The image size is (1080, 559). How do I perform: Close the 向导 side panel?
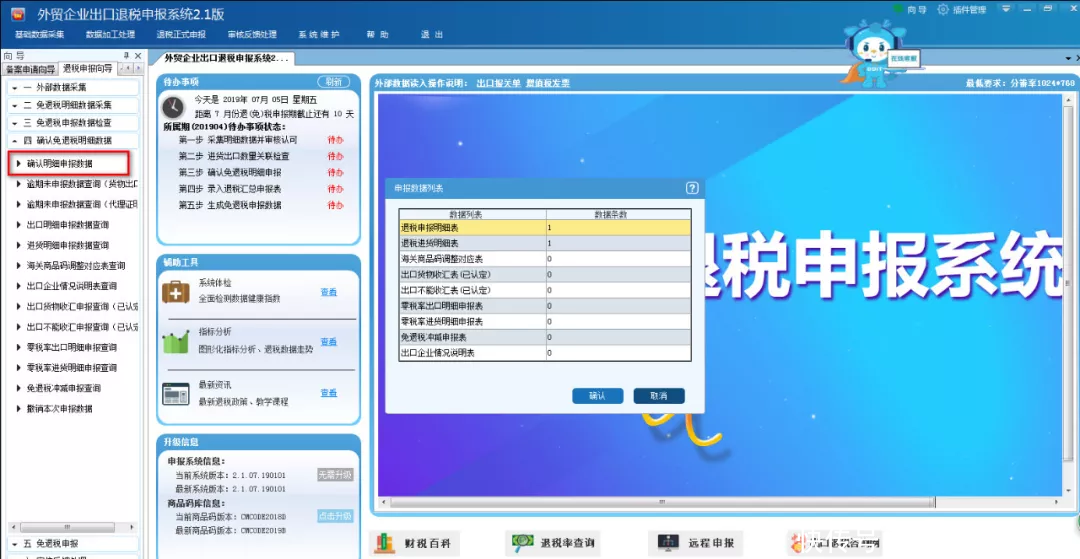(x=138, y=56)
